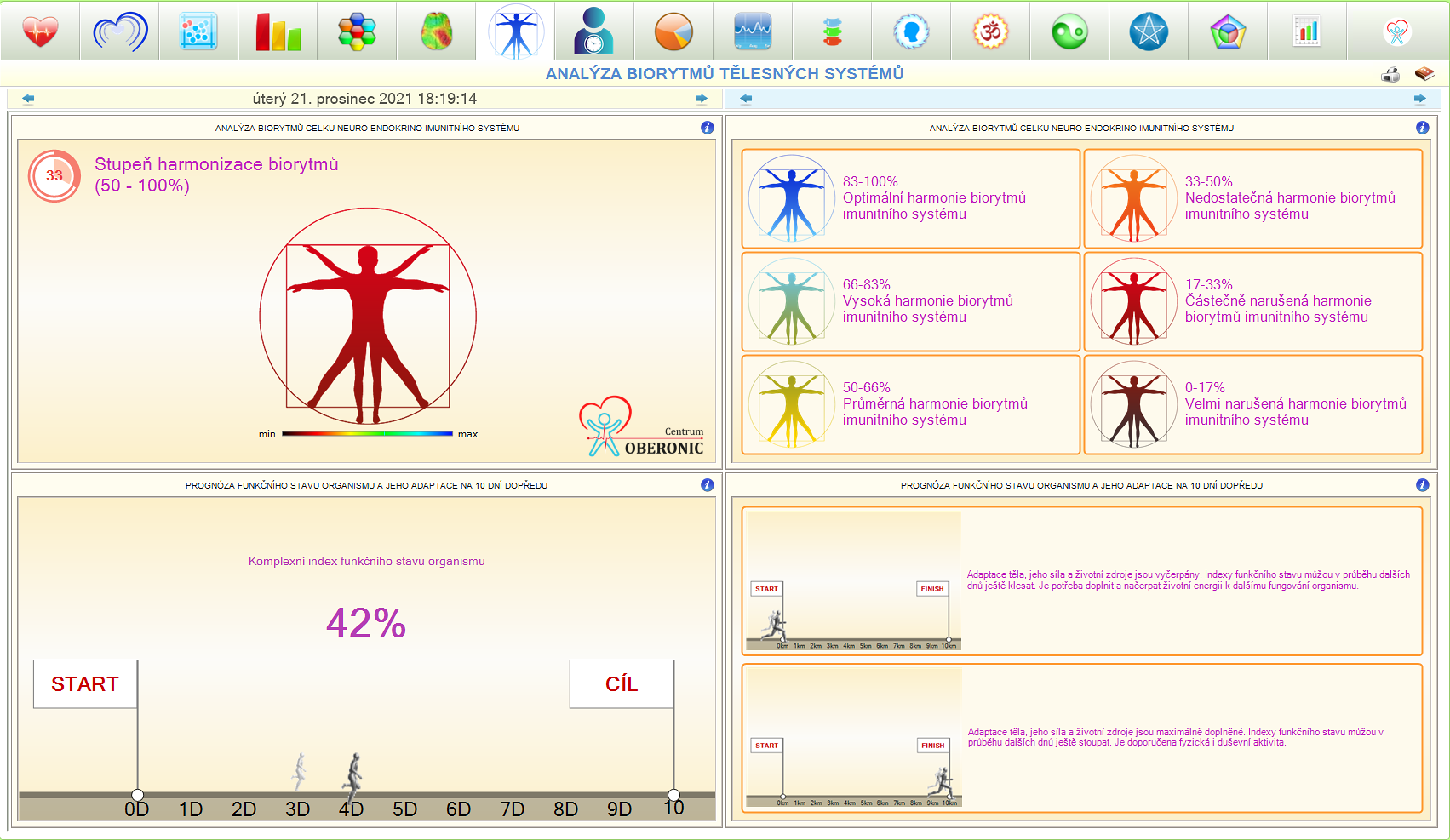The image size is (1450, 840).
Task: Click the Komplexní index funkčního stavu label
Action: tap(367, 562)
